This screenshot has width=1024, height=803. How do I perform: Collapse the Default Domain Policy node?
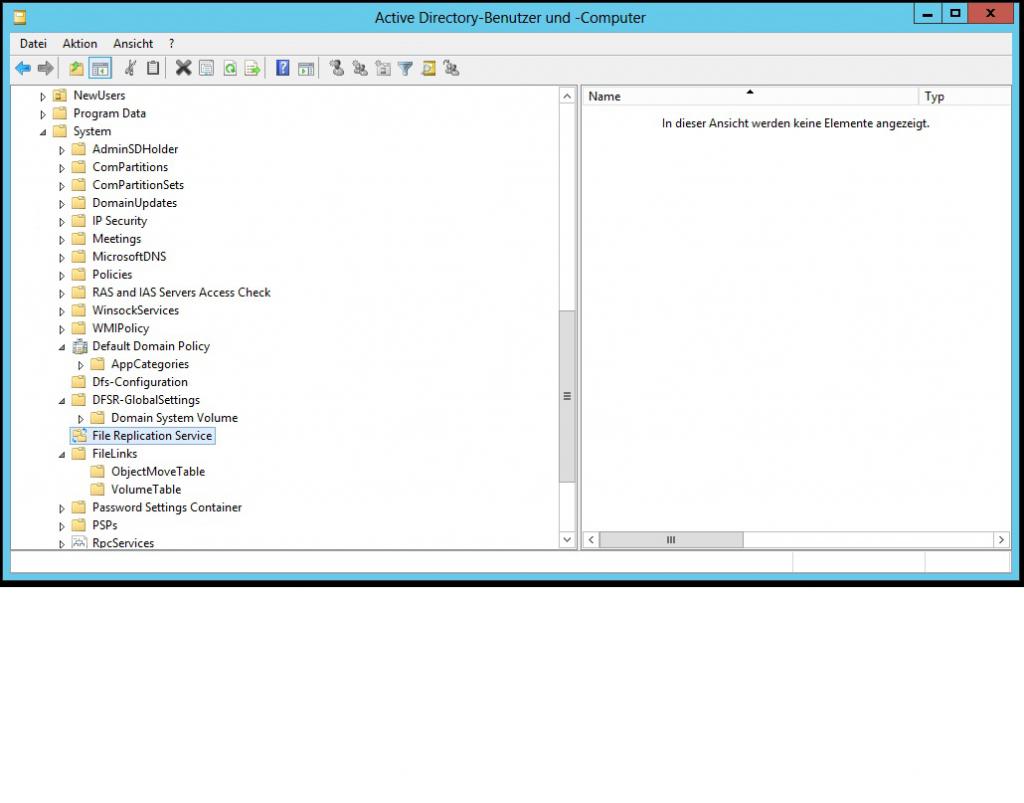click(62, 347)
